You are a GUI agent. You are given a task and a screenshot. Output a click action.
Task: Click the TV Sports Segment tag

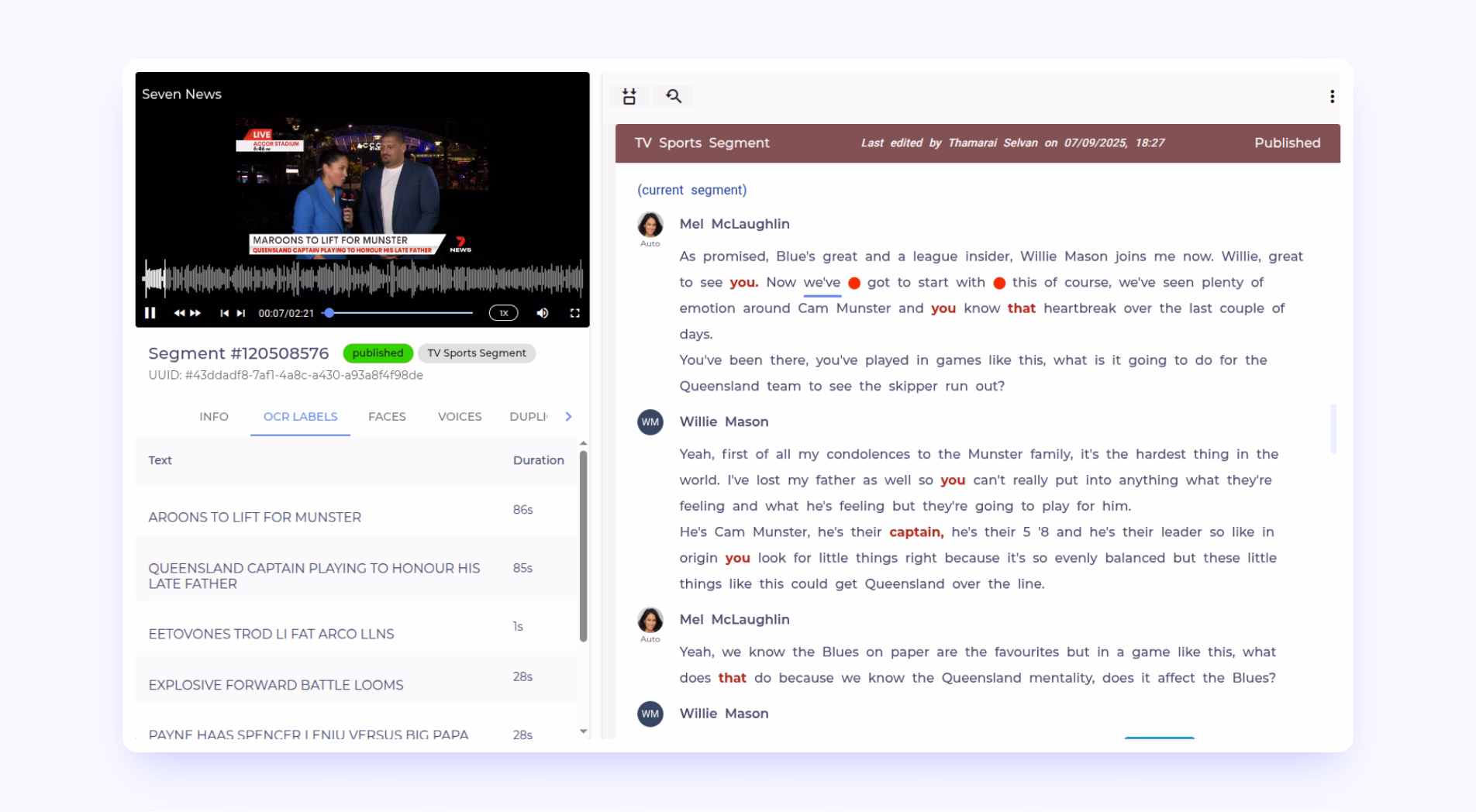pos(477,353)
